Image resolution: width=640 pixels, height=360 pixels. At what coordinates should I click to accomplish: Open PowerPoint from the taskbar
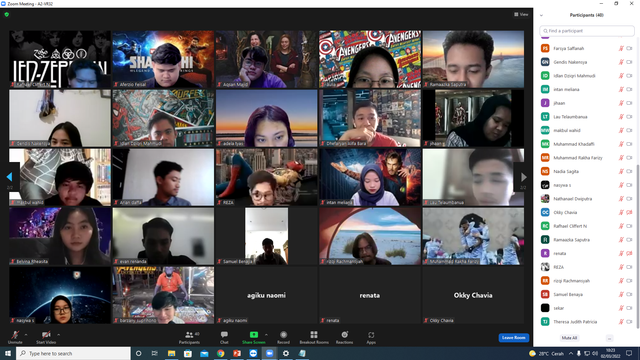coord(237,353)
